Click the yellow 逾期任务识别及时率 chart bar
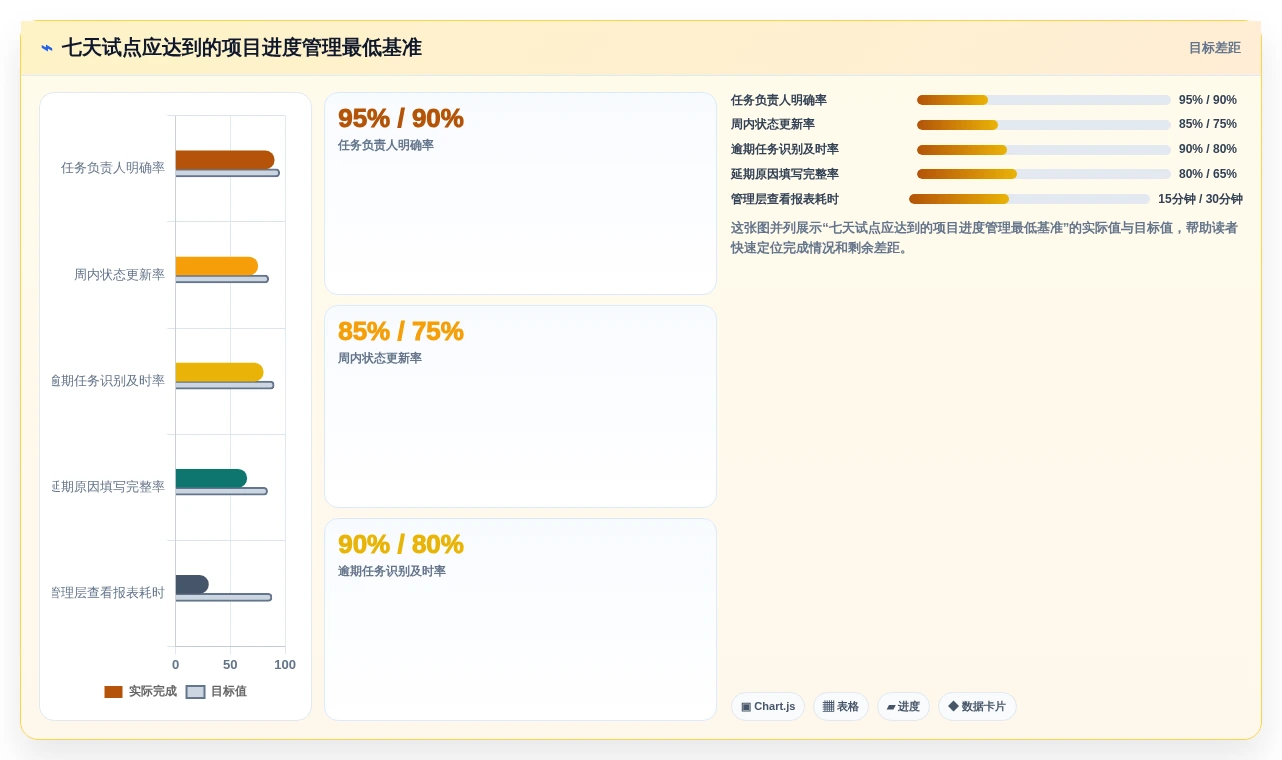Screen dimensions: 1282x760 tap(220, 372)
